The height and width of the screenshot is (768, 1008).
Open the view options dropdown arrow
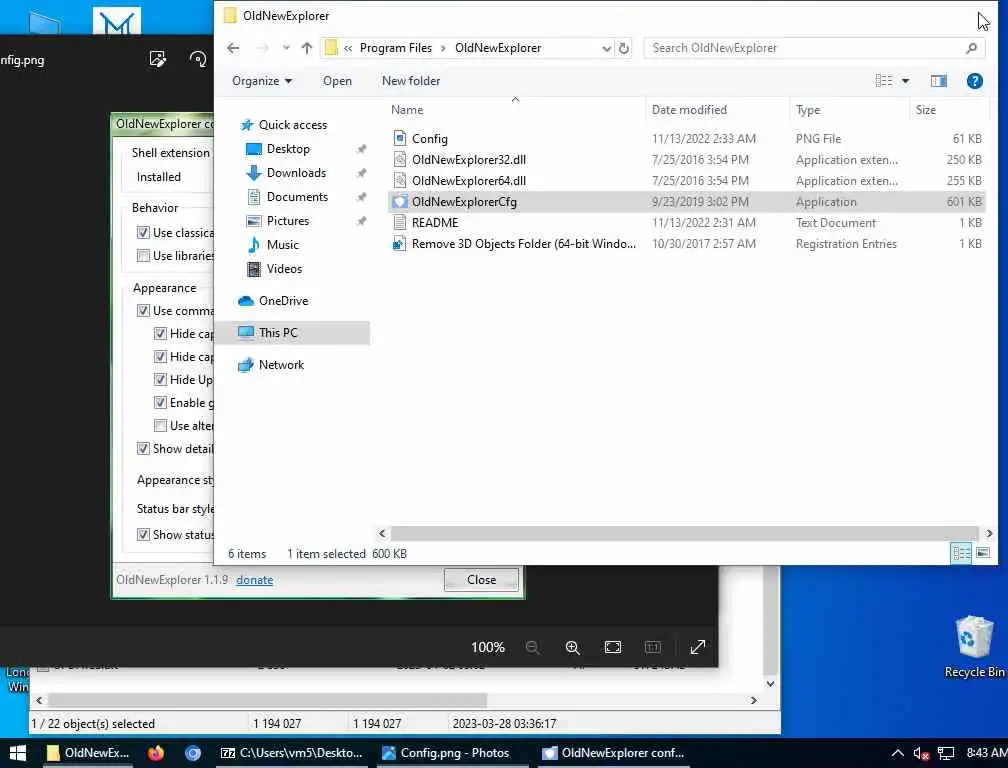[x=905, y=81]
